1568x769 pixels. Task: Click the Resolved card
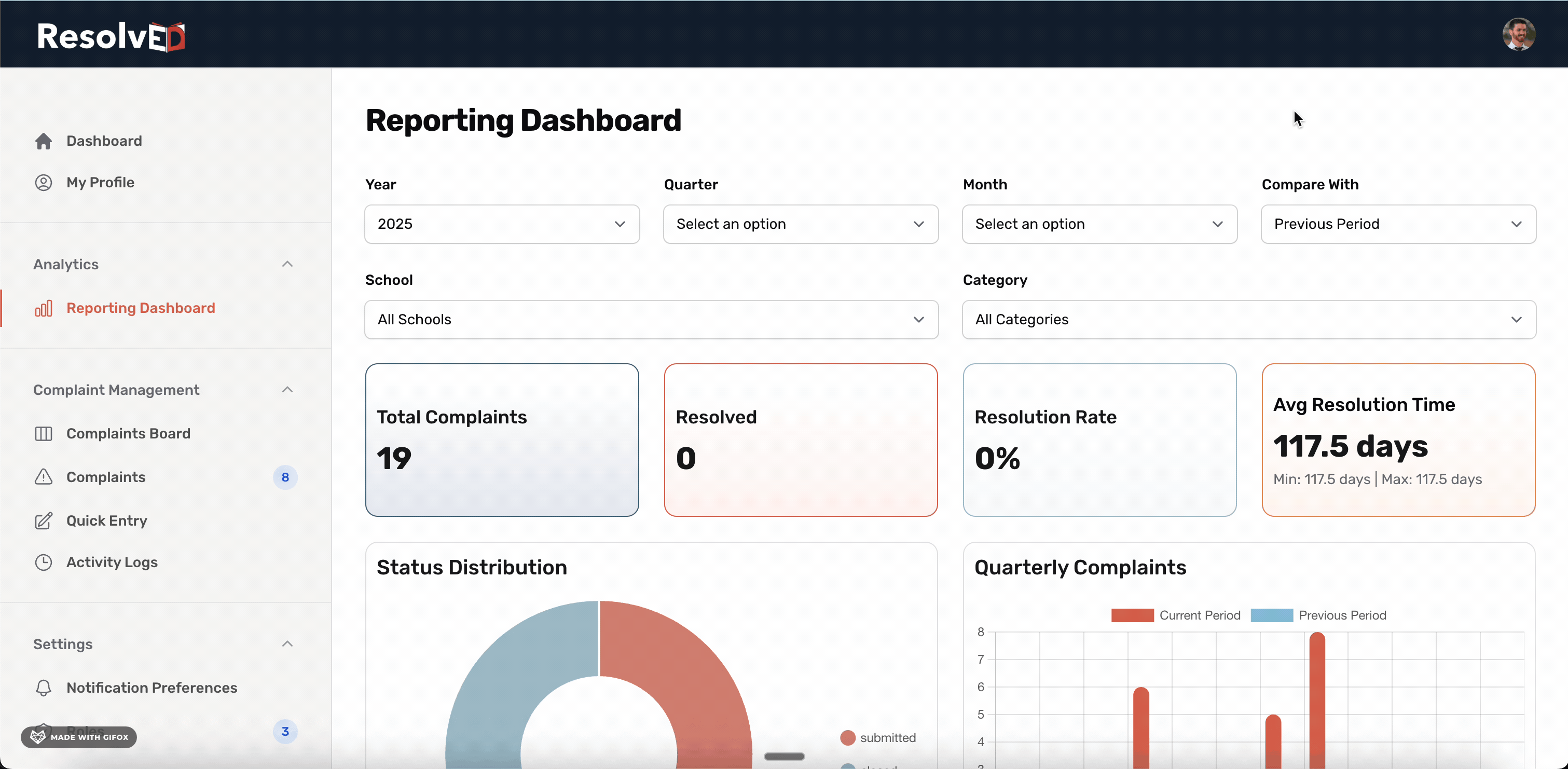click(801, 440)
